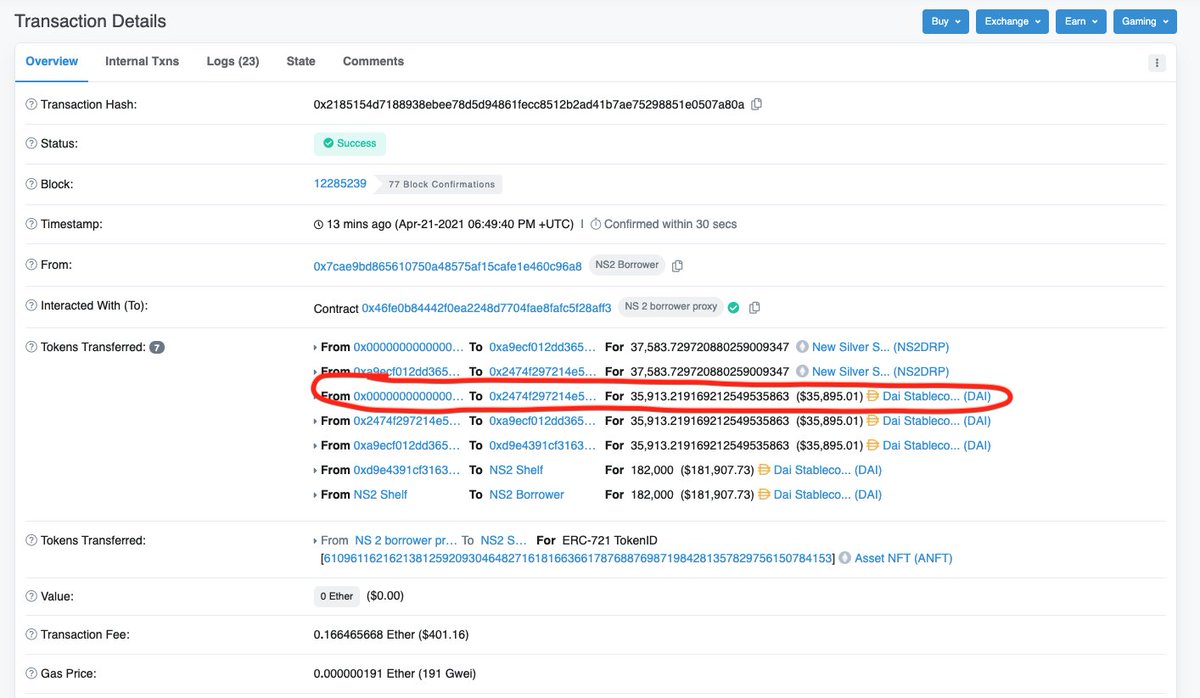Click help icon beside Tokens Transferred 7

31,348
